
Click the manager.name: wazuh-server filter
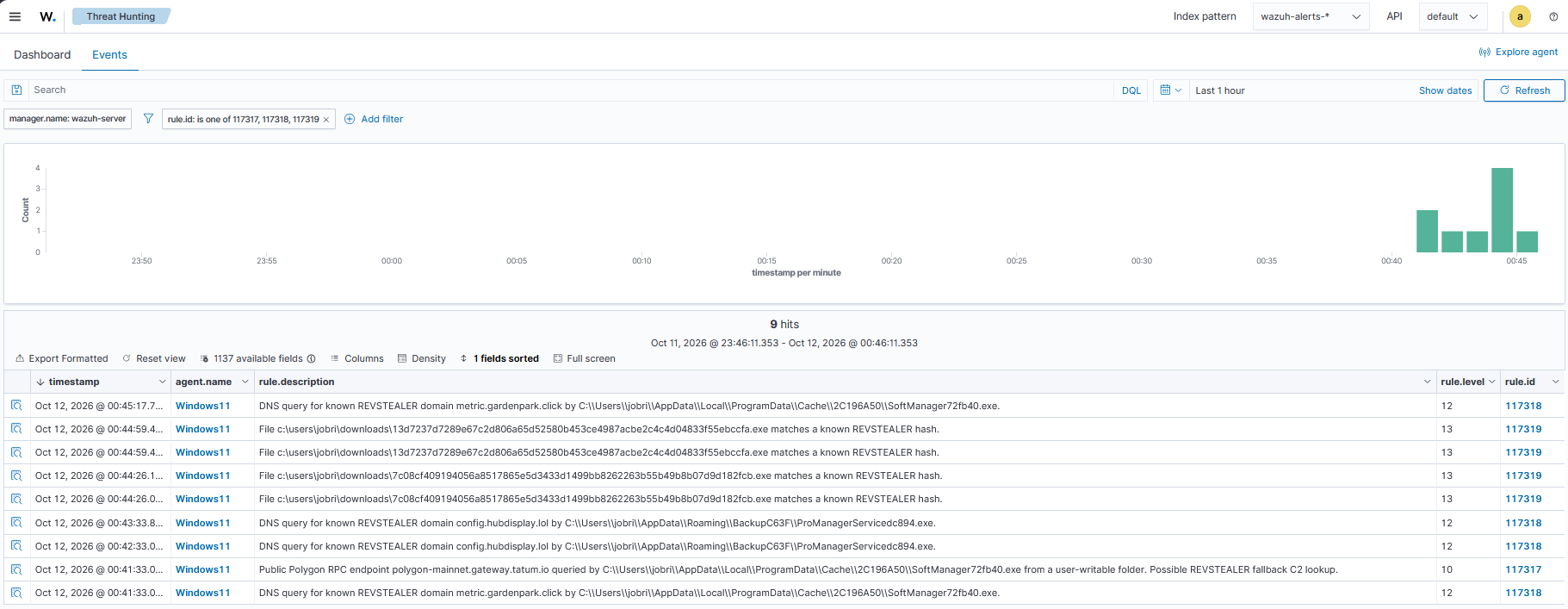pos(67,119)
